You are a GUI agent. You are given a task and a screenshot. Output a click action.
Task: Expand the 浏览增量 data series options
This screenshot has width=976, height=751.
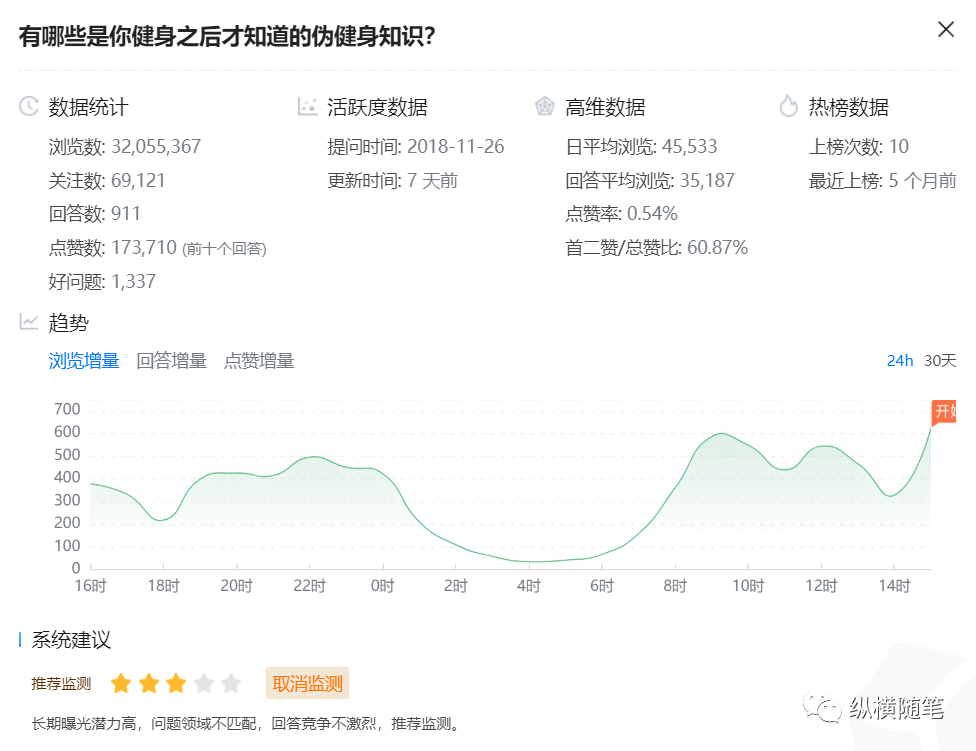(x=84, y=361)
